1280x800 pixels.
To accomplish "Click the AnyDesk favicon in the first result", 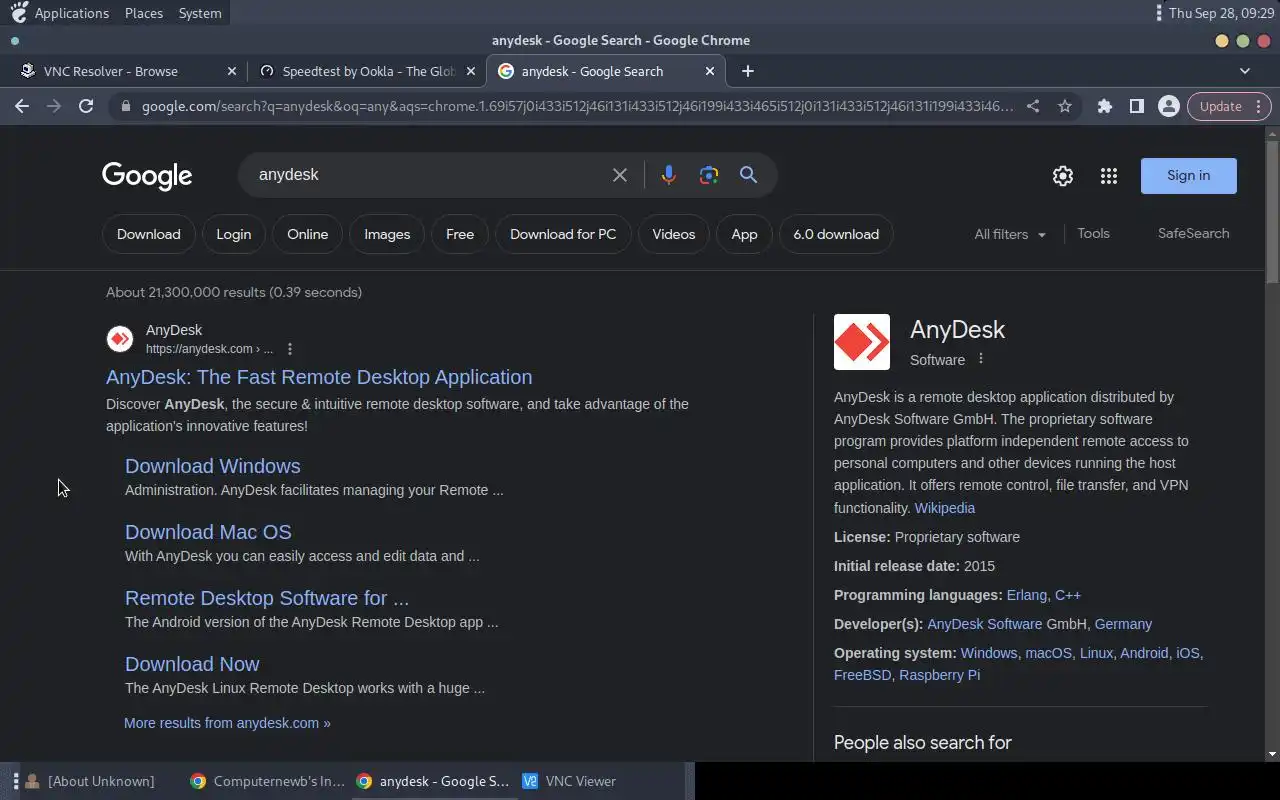I will coord(120,339).
